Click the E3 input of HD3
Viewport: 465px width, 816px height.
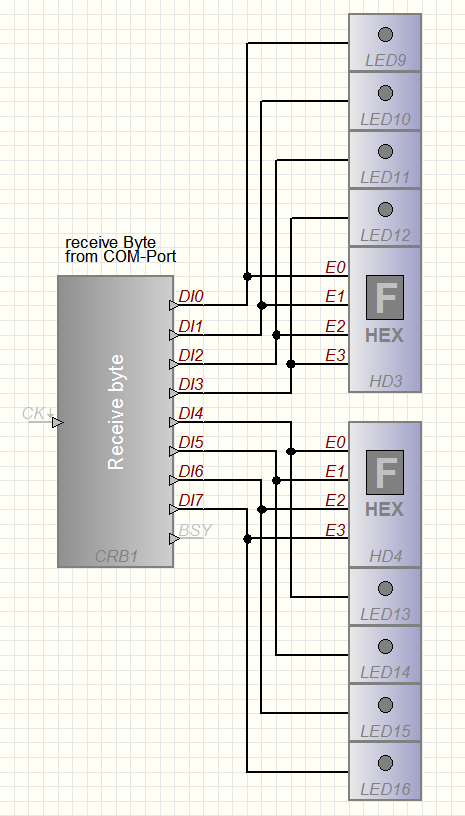pyautogui.click(x=335, y=356)
